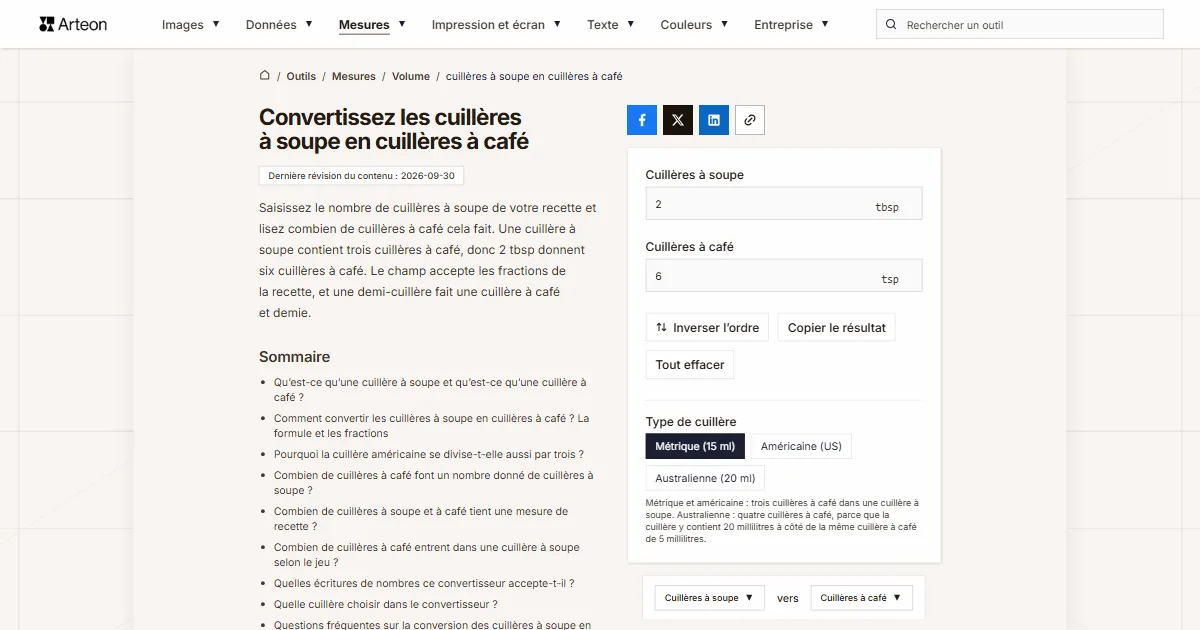
Task: Go to Mesures breadcrumb
Action: coord(354,76)
